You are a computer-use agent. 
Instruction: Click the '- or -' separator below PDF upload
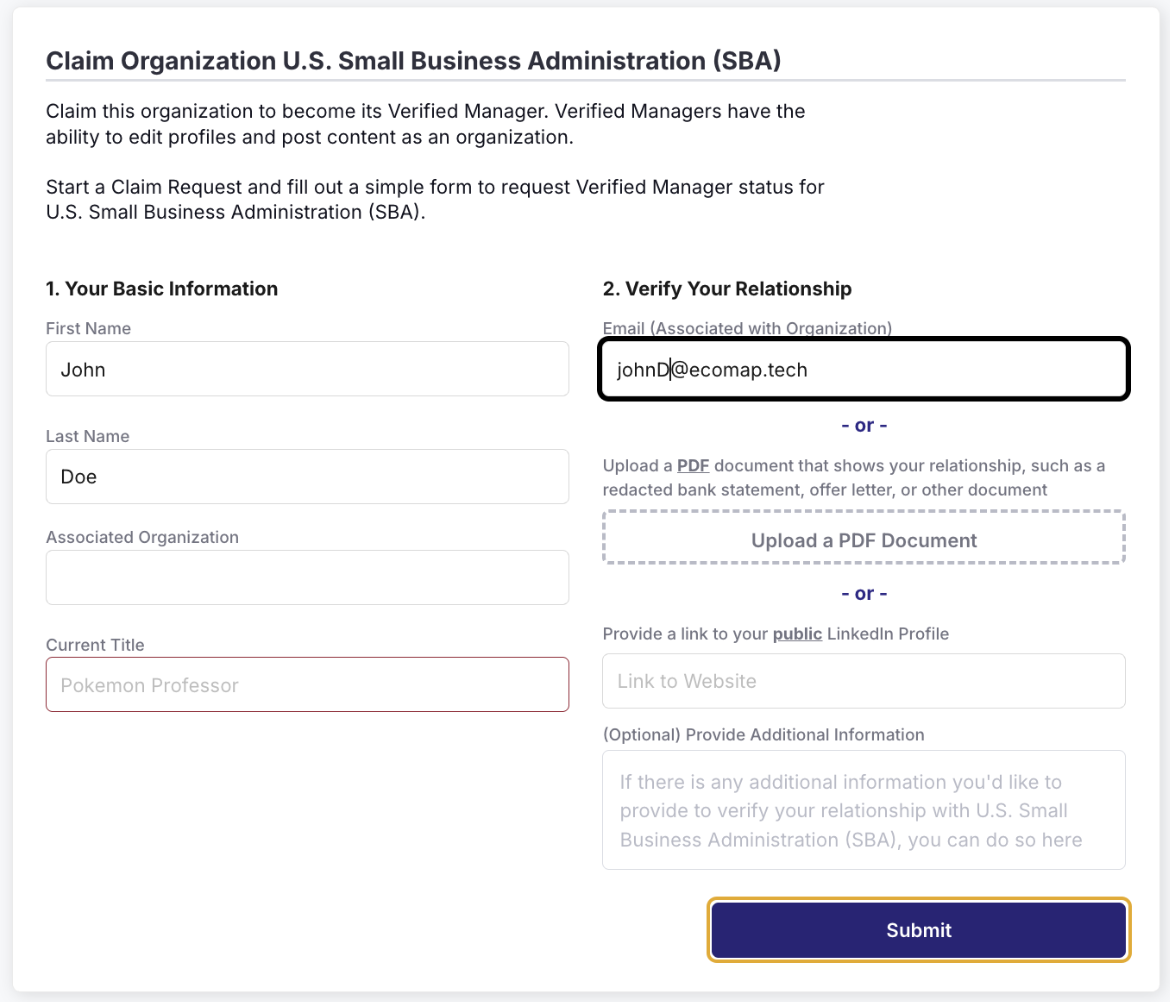[x=864, y=594]
